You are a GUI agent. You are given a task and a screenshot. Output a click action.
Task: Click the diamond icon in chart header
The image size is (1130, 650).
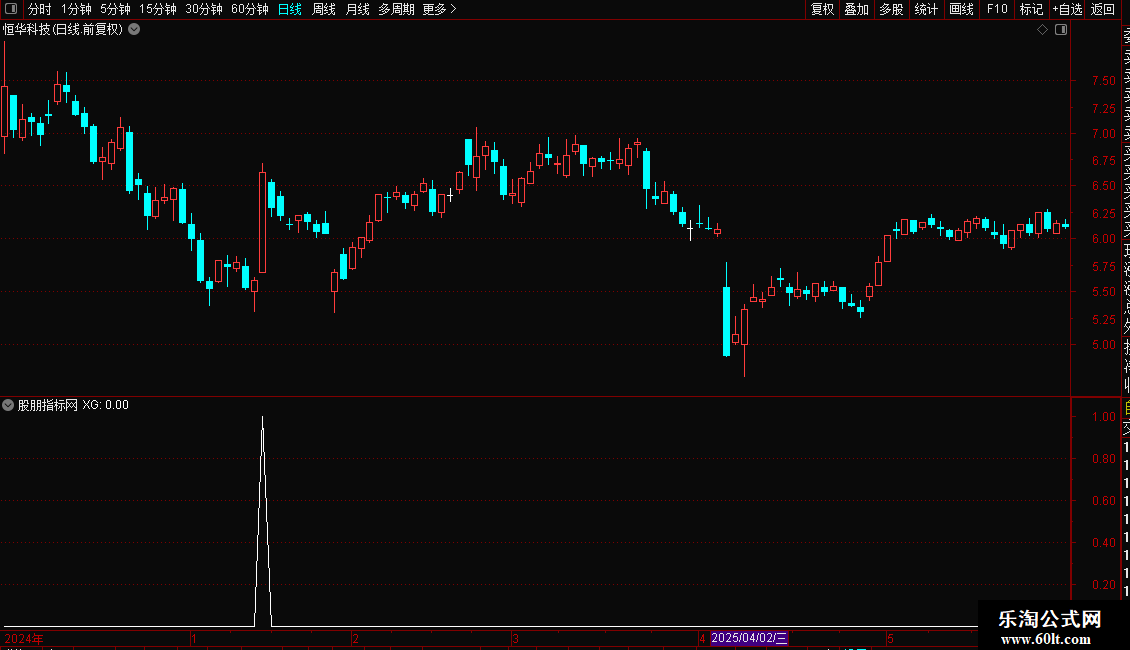1042,30
